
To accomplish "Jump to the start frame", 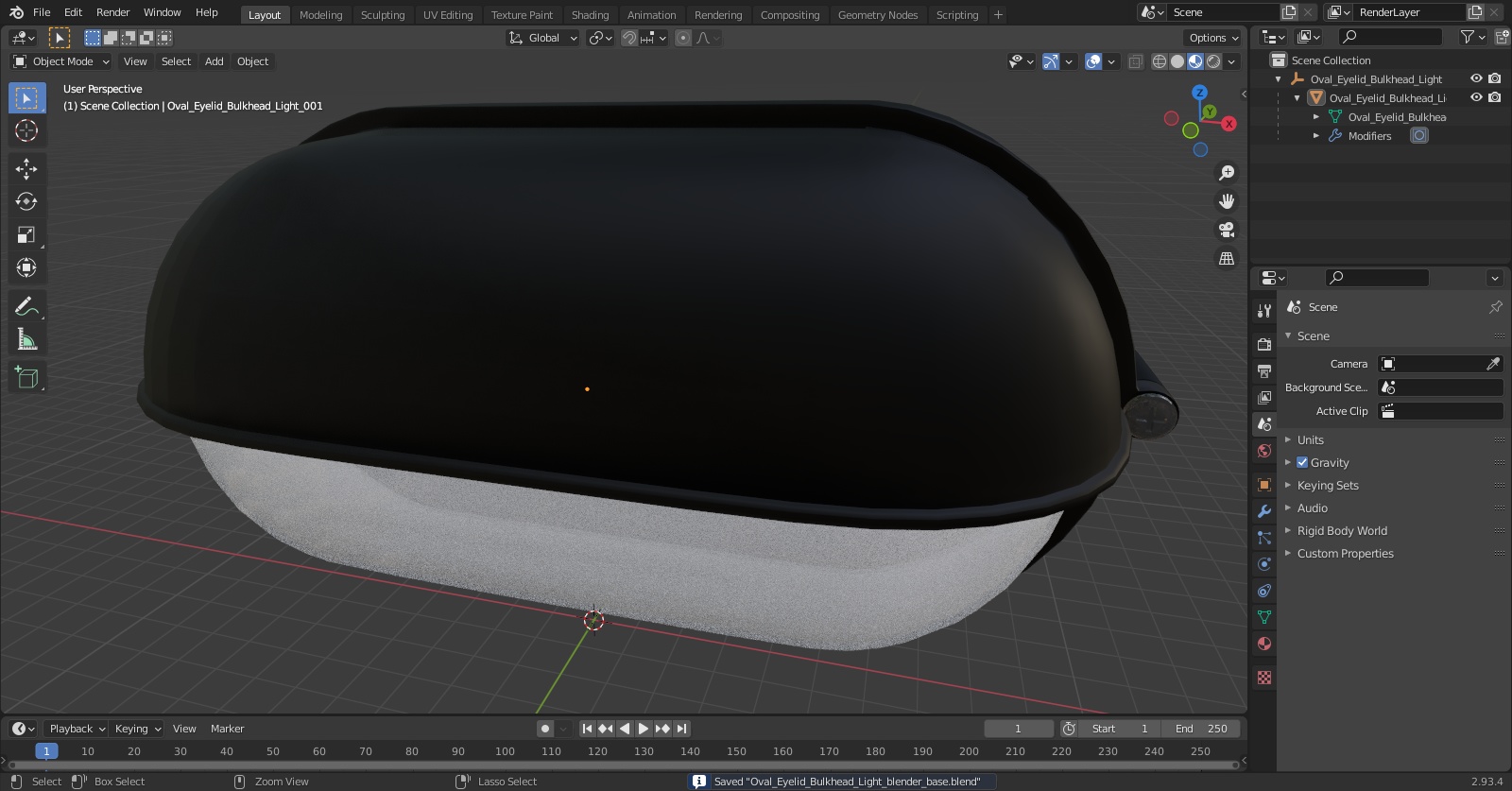I will 587,729.
